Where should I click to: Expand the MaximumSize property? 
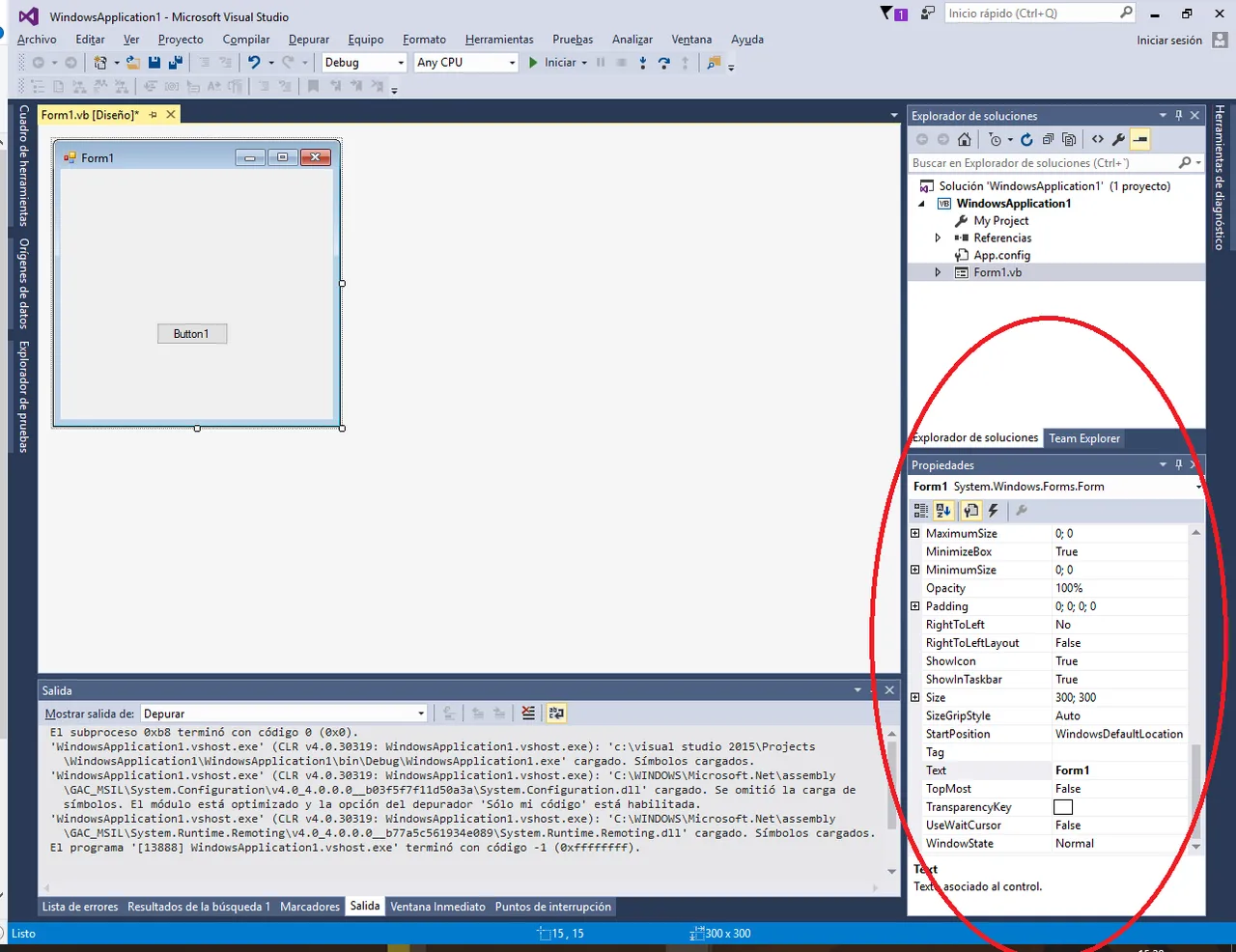pos(915,533)
